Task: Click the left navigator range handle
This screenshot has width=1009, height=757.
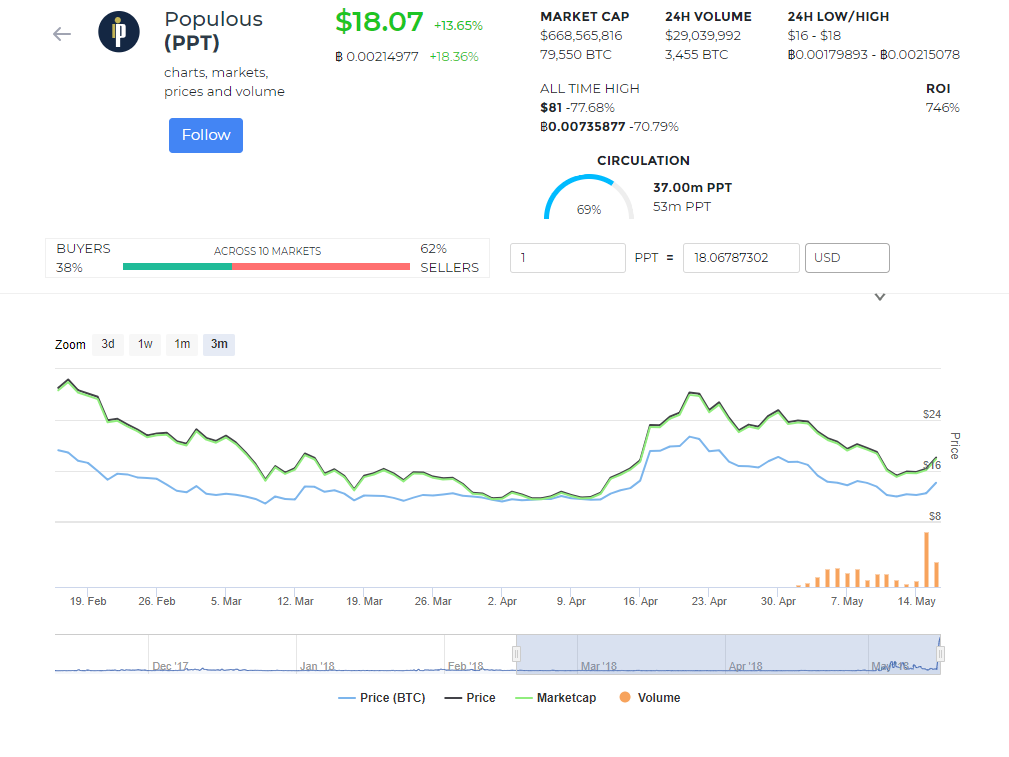Action: 516,654
